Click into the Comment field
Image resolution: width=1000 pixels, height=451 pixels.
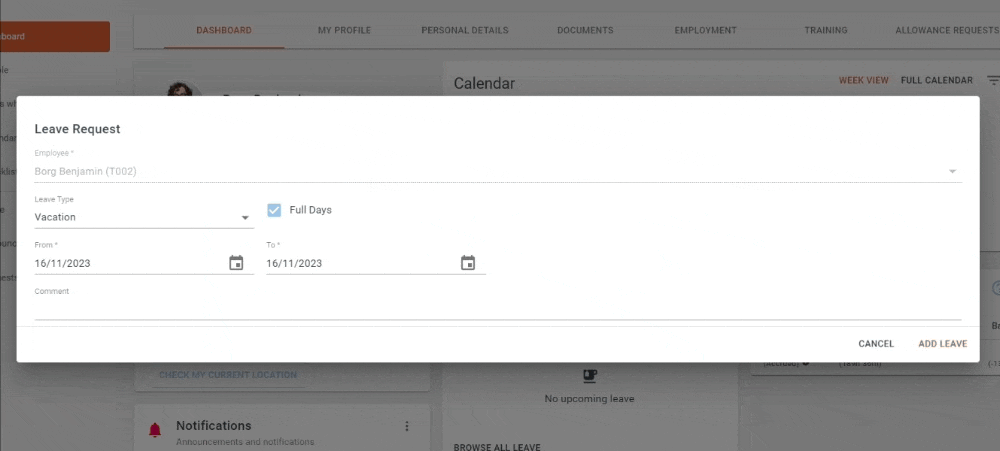click(x=497, y=309)
